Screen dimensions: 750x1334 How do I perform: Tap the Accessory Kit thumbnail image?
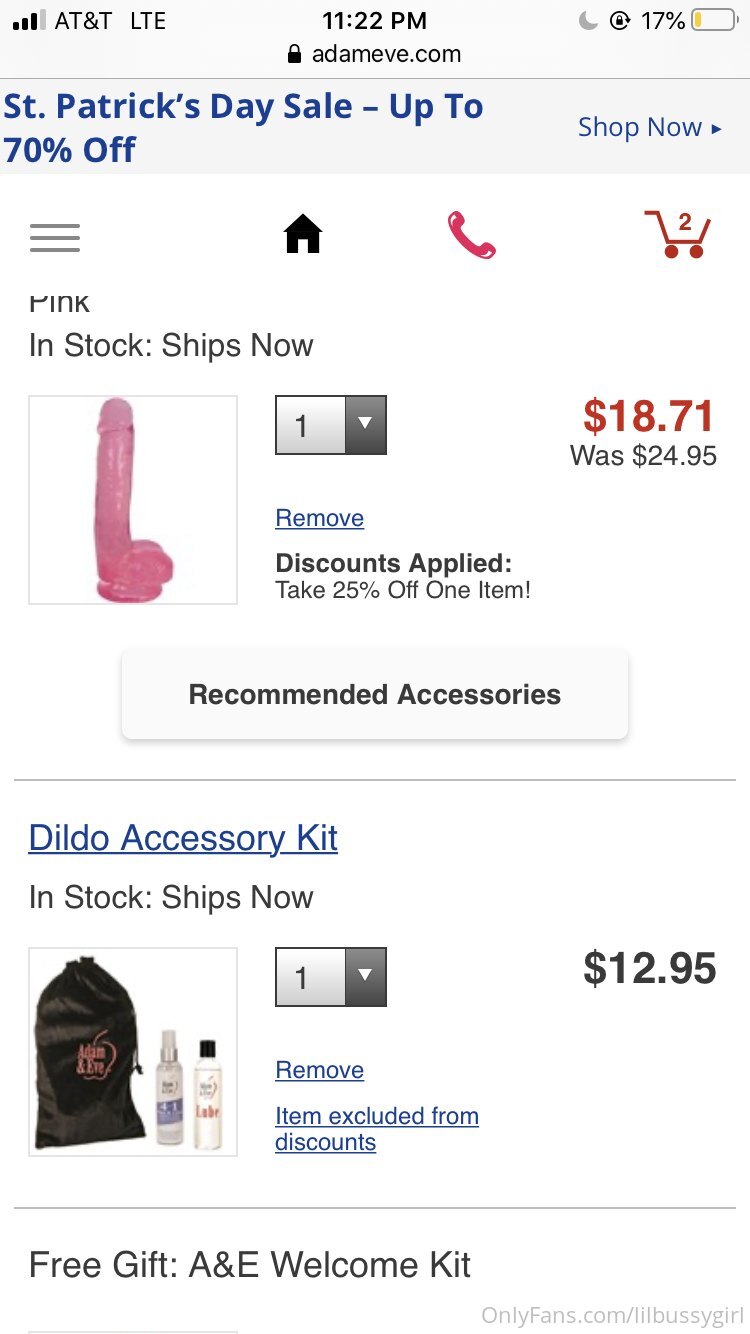click(x=133, y=1052)
